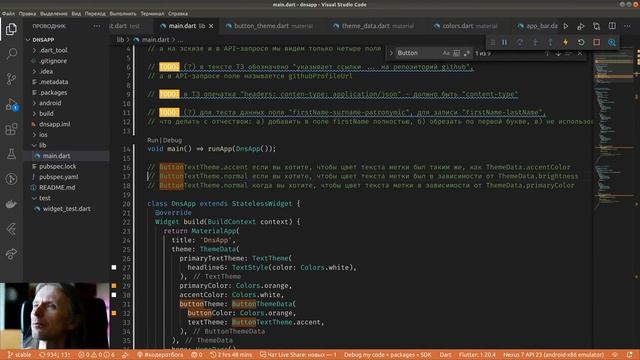Viewport: 640px width, 360px height.
Task: Open Source Control view in activity bar
Action: (x=11, y=79)
